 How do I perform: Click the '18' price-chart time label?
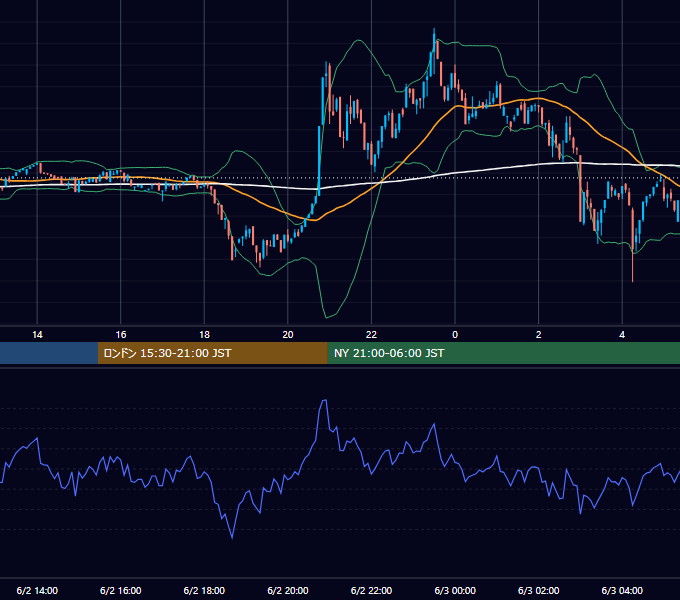coord(204,335)
